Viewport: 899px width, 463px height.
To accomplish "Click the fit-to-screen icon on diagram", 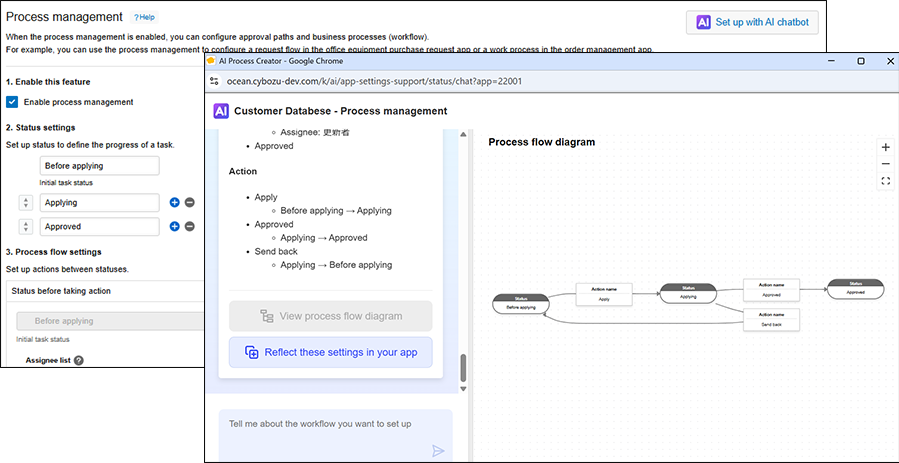I will pos(885,181).
